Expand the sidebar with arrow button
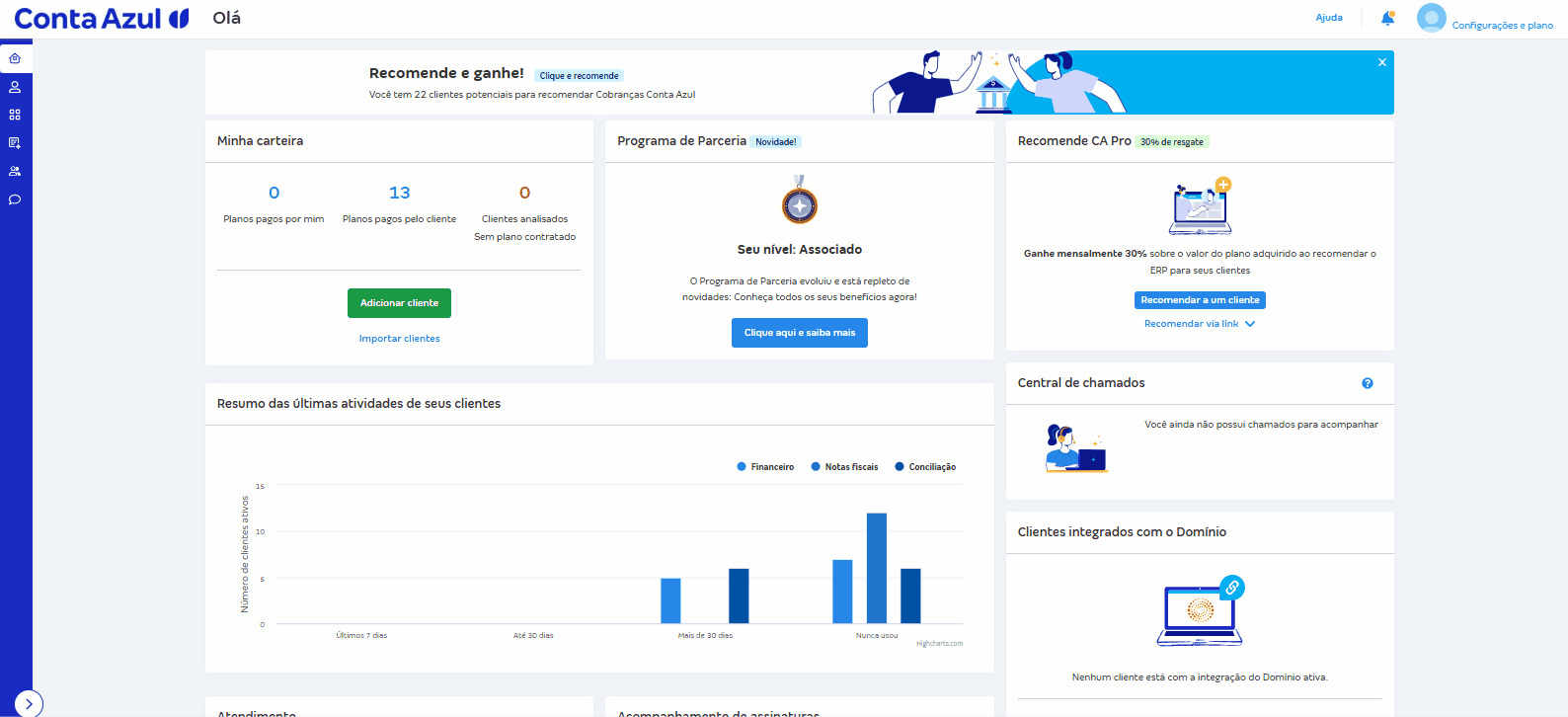Viewport: 1568px width, 717px height. 29,703
